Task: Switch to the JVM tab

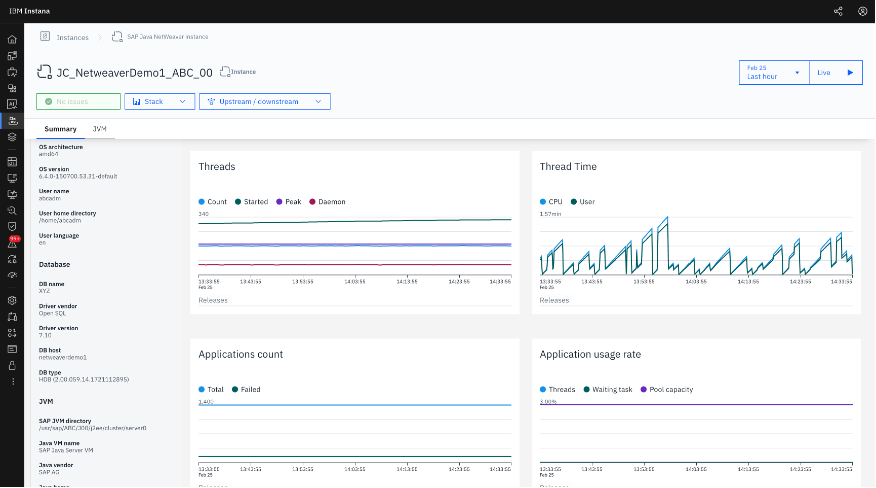Action: point(99,129)
